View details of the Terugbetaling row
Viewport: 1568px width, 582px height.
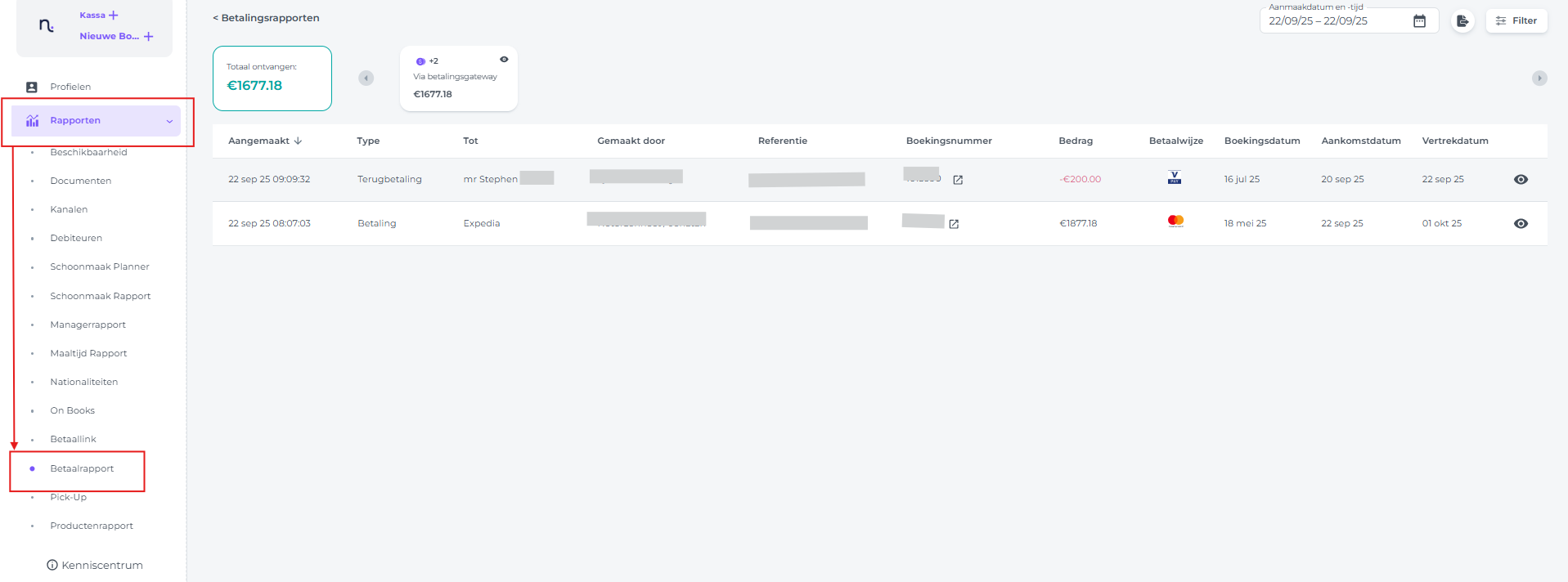click(1521, 180)
